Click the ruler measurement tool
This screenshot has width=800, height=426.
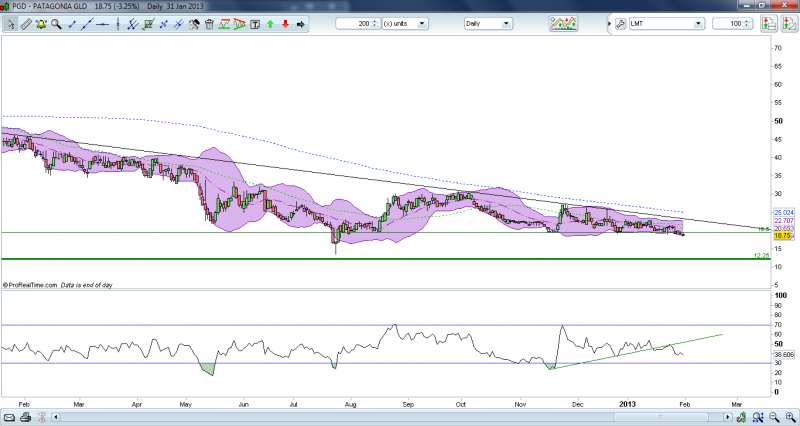(x=27, y=23)
